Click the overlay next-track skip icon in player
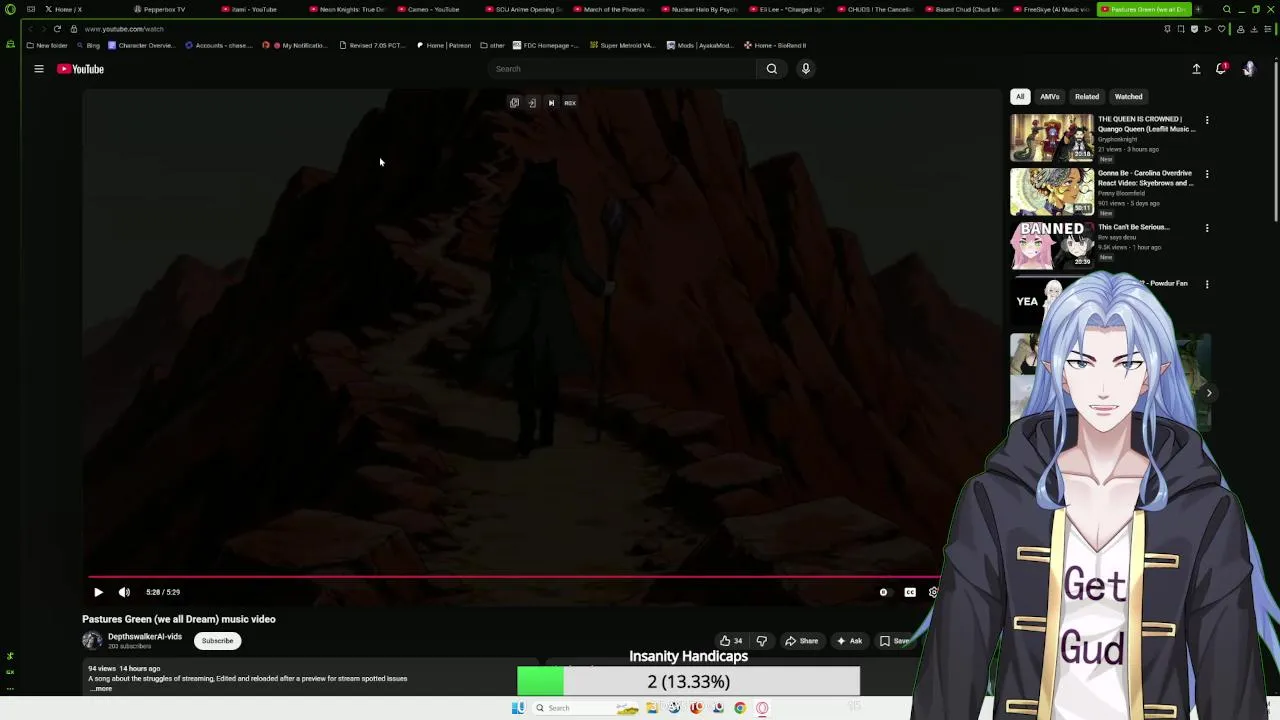The width and height of the screenshot is (1280, 720). pyautogui.click(x=551, y=103)
